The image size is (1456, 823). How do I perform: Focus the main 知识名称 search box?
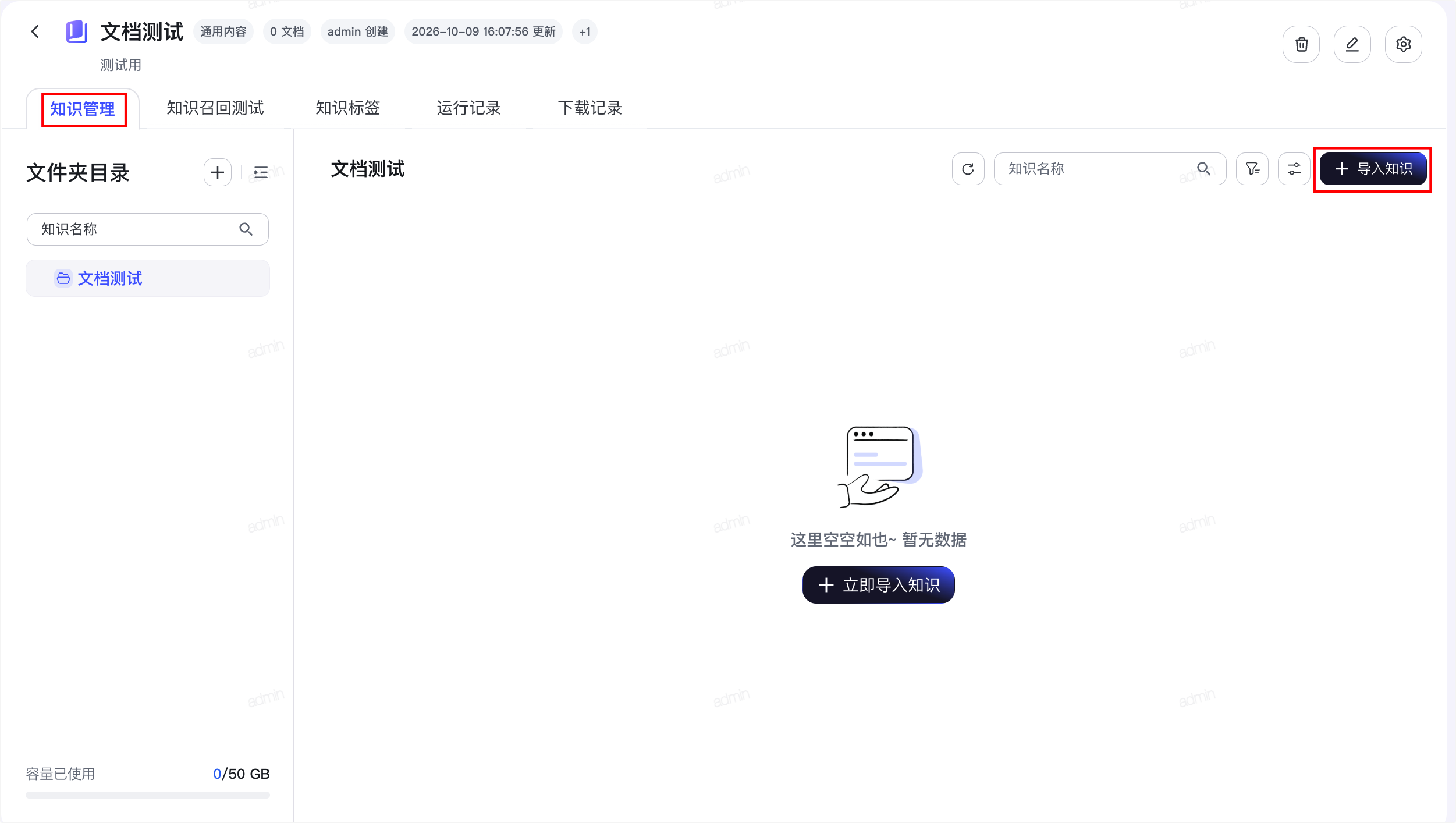point(1110,169)
